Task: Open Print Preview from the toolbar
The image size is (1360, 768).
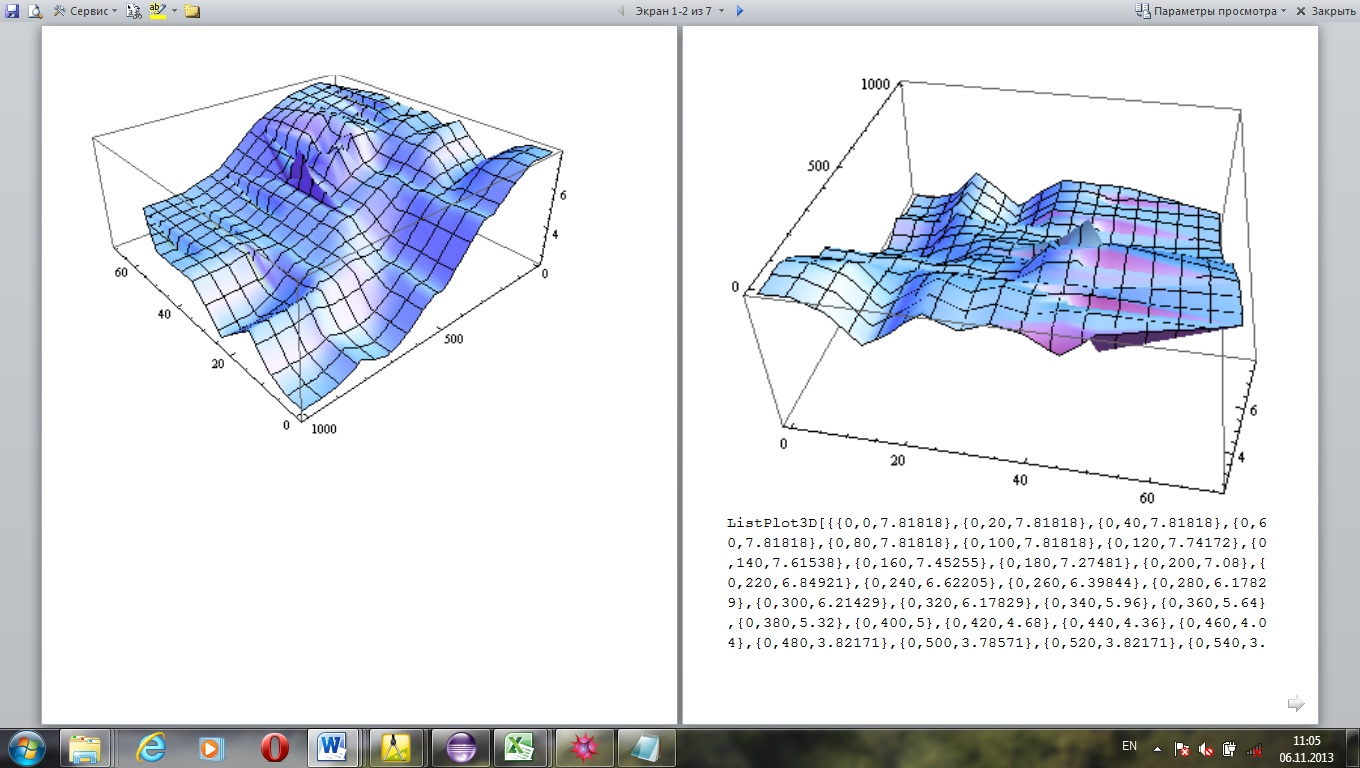Action: [35, 11]
